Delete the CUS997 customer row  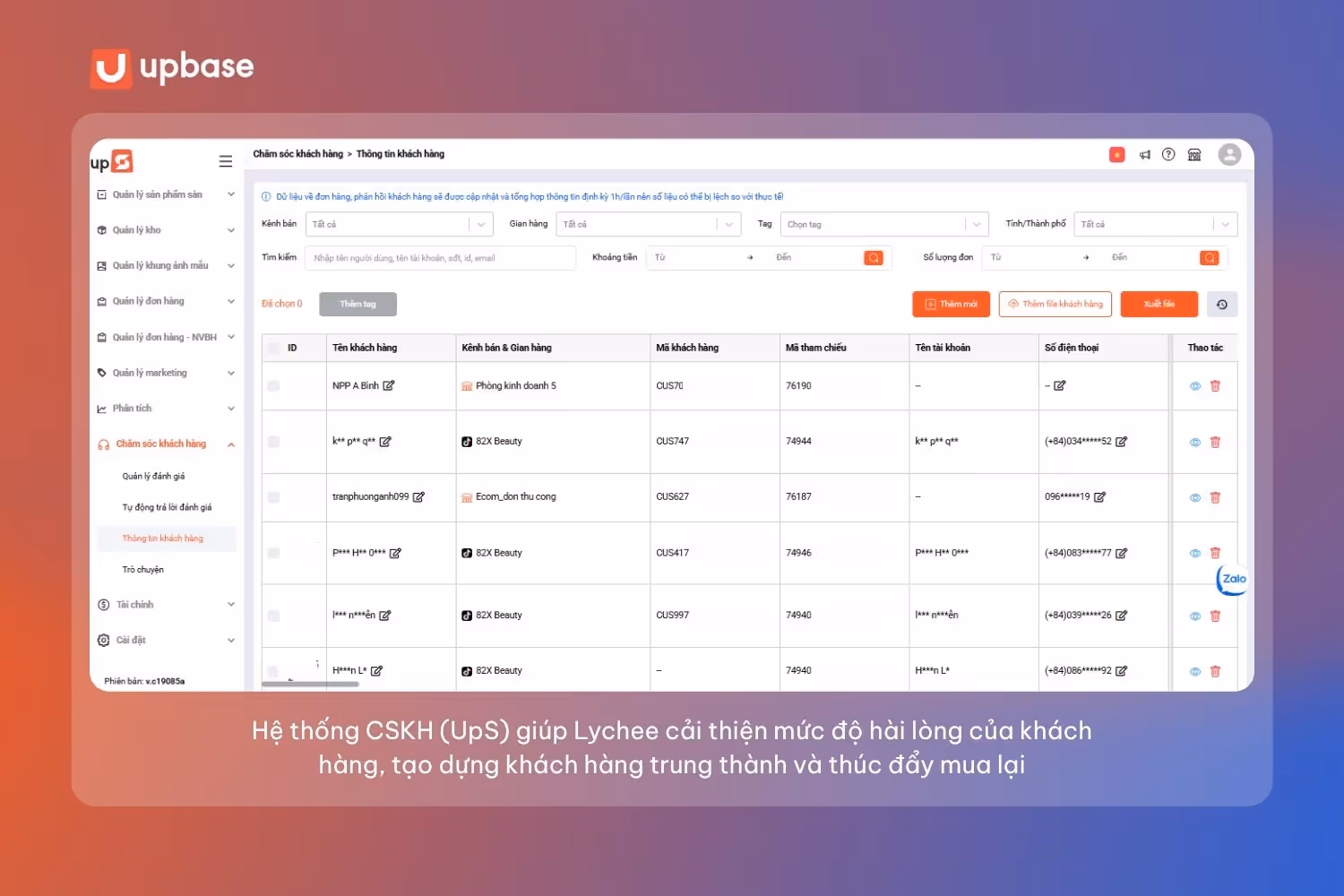tap(1216, 616)
